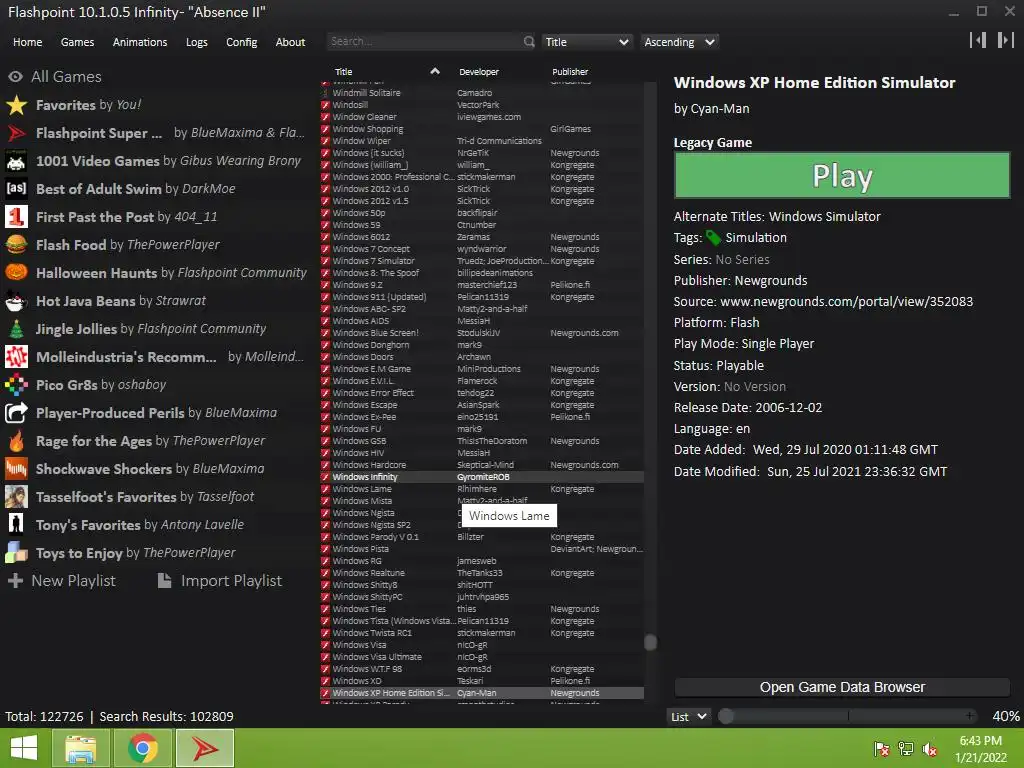Open First Past the Post playlist icon

point(16,217)
